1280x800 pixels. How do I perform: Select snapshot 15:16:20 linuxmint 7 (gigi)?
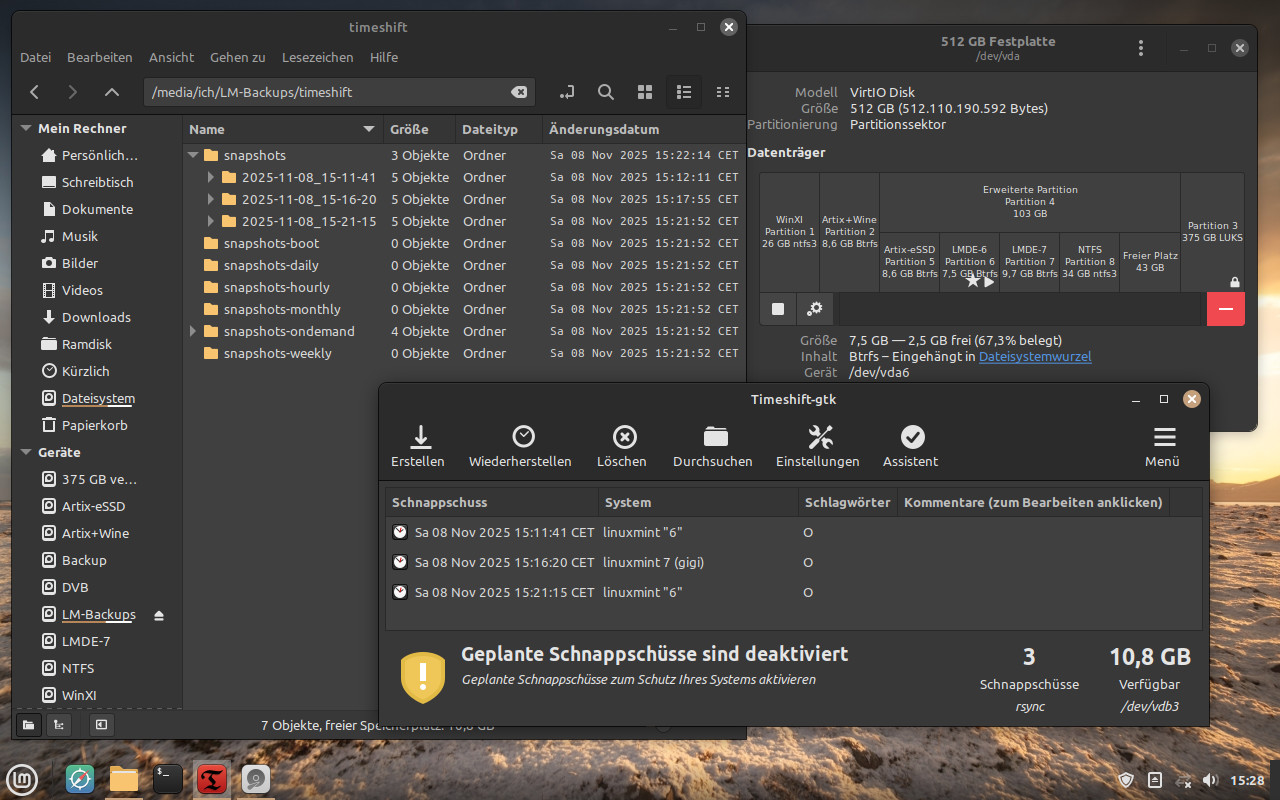point(794,562)
